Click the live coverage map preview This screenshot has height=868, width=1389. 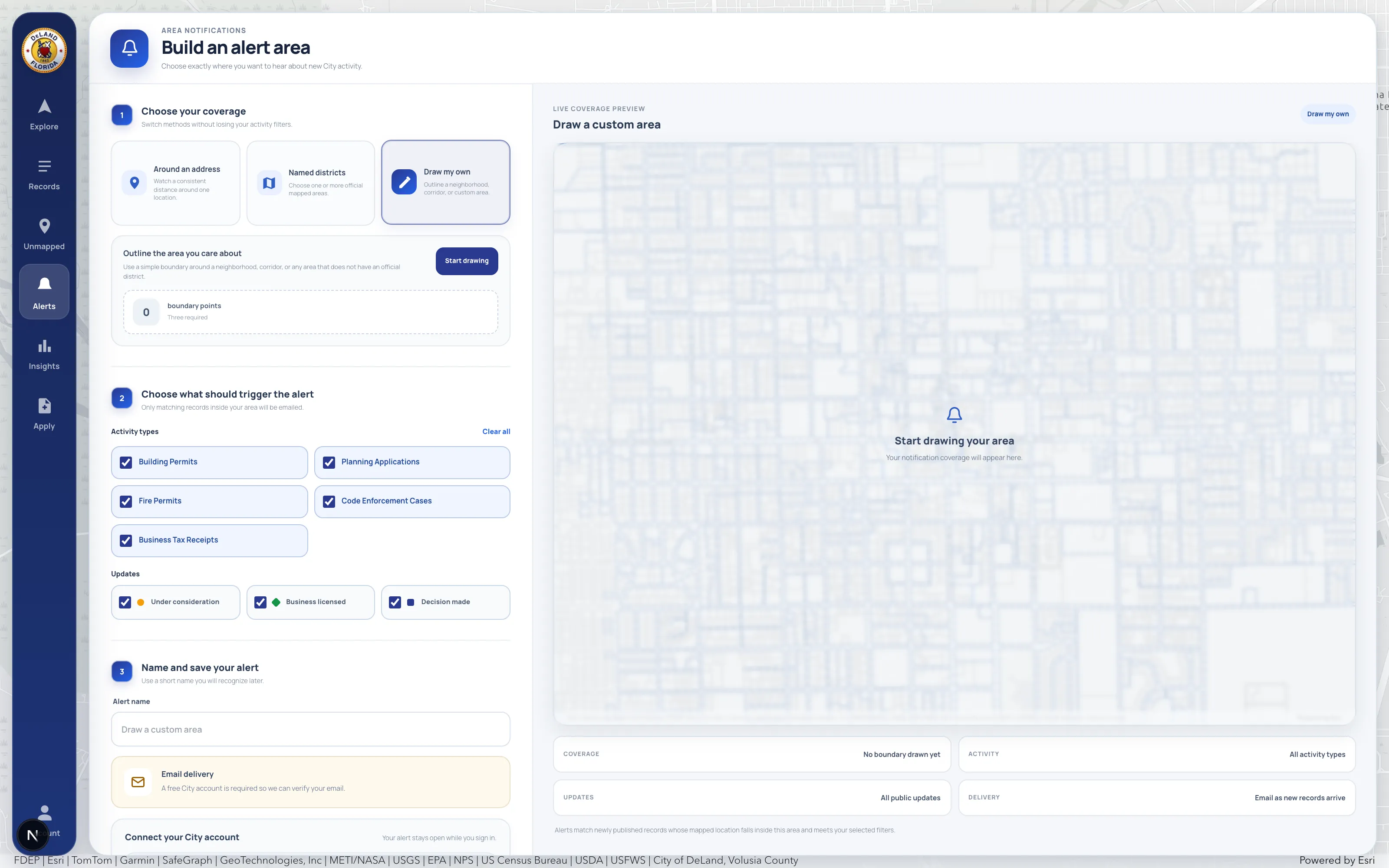point(954,434)
